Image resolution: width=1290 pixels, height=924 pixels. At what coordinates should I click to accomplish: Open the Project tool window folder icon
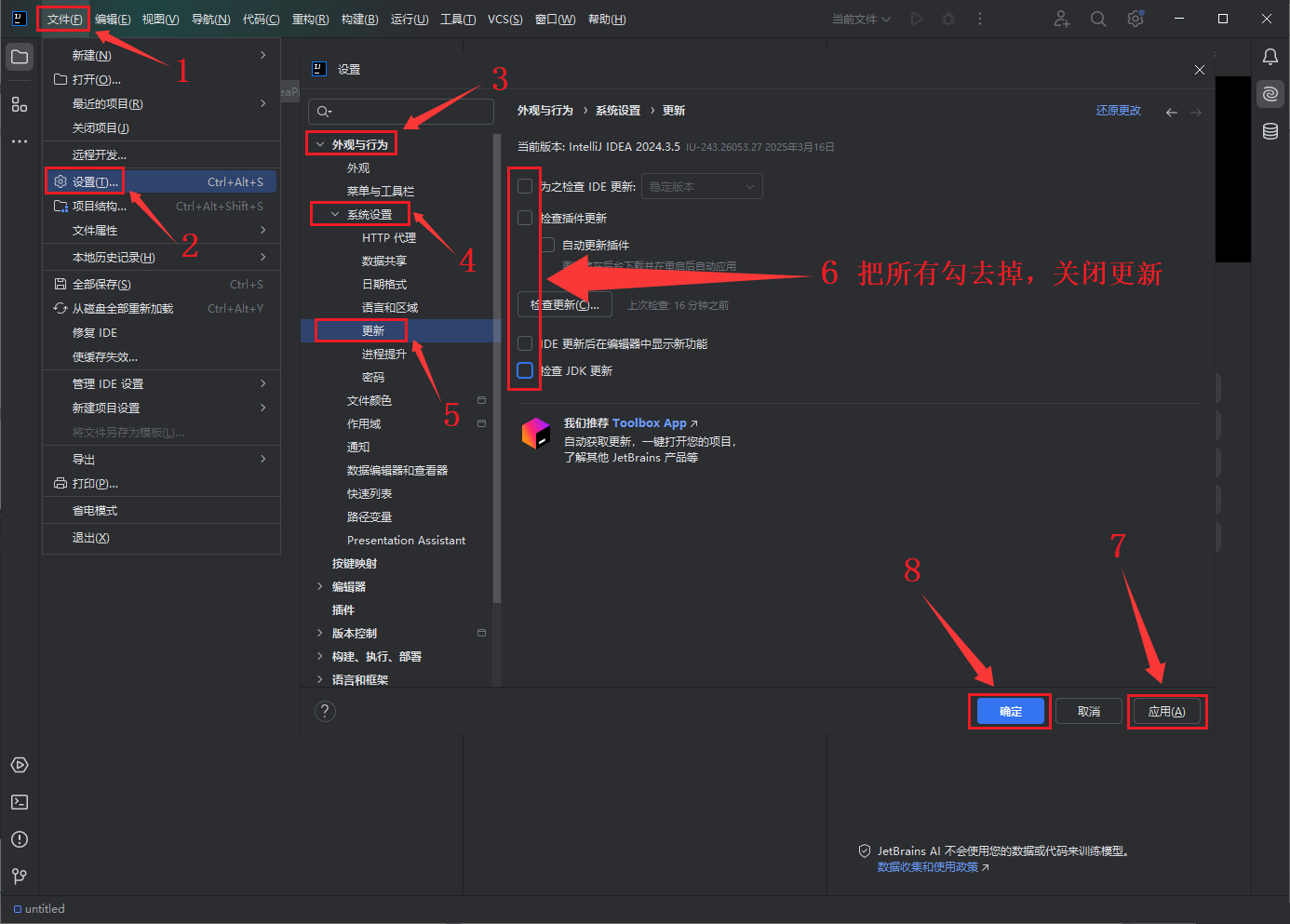coord(20,57)
